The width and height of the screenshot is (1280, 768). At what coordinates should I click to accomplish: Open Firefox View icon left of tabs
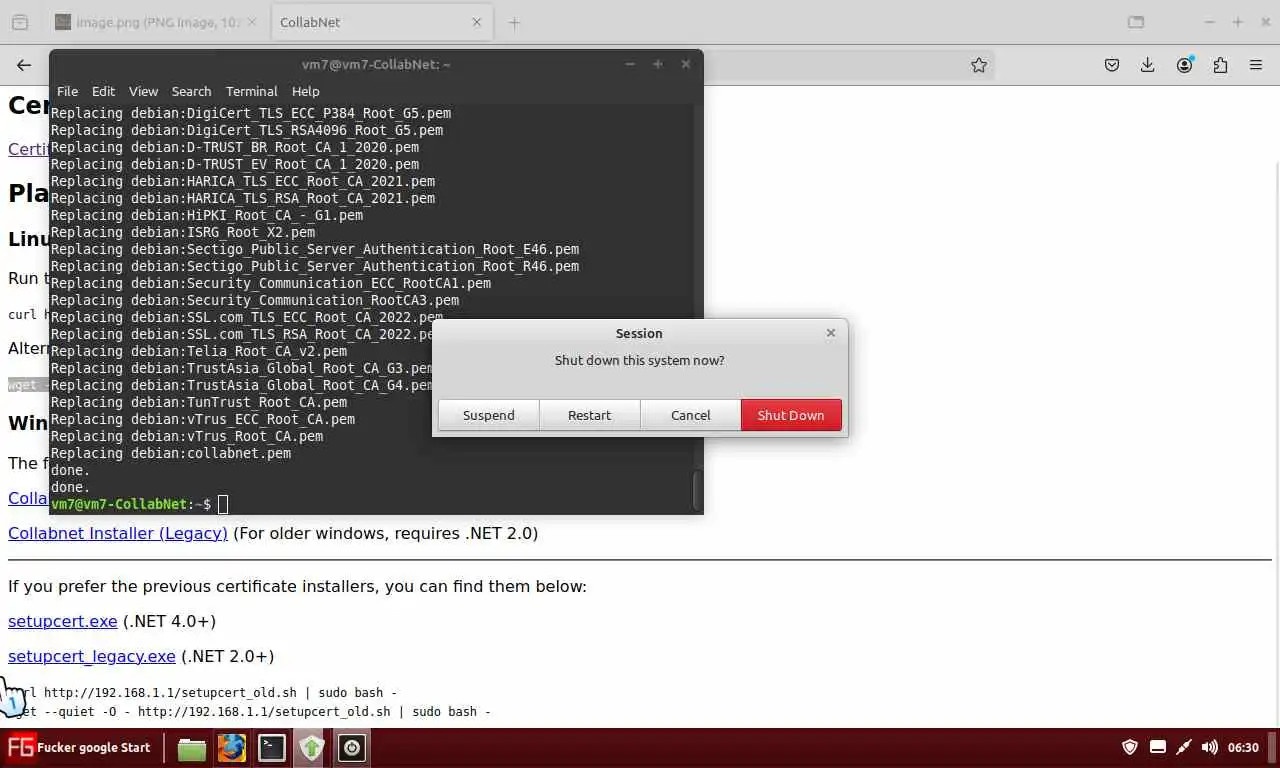click(20, 22)
